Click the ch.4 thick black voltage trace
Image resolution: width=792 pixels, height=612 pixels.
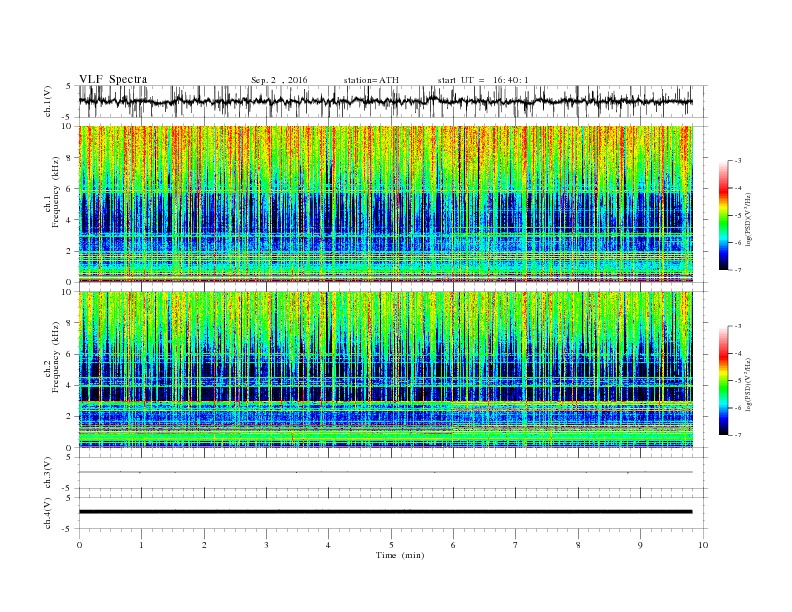coord(385,512)
